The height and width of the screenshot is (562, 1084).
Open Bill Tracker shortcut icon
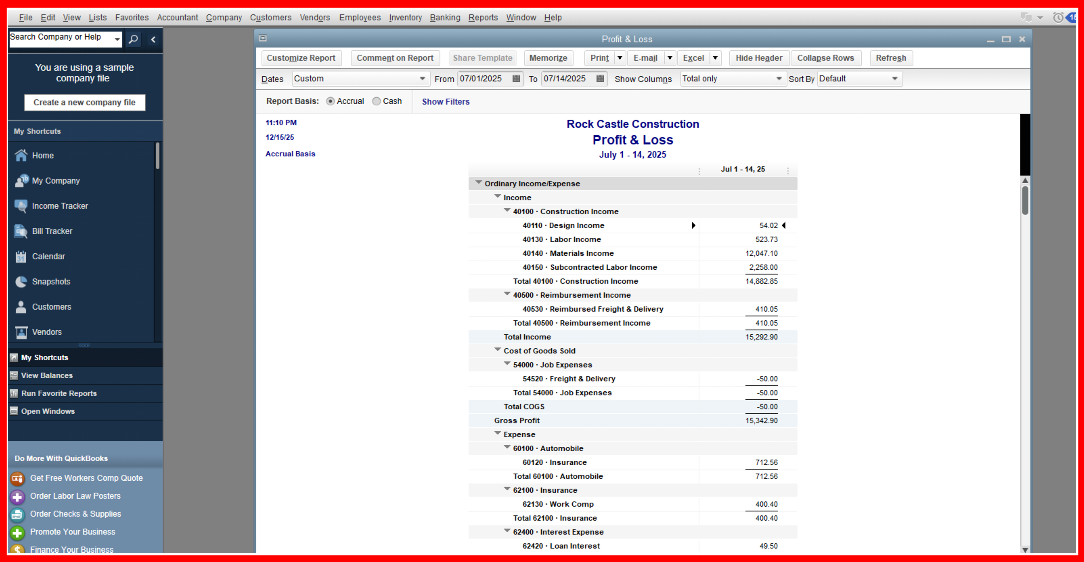pos(21,231)
